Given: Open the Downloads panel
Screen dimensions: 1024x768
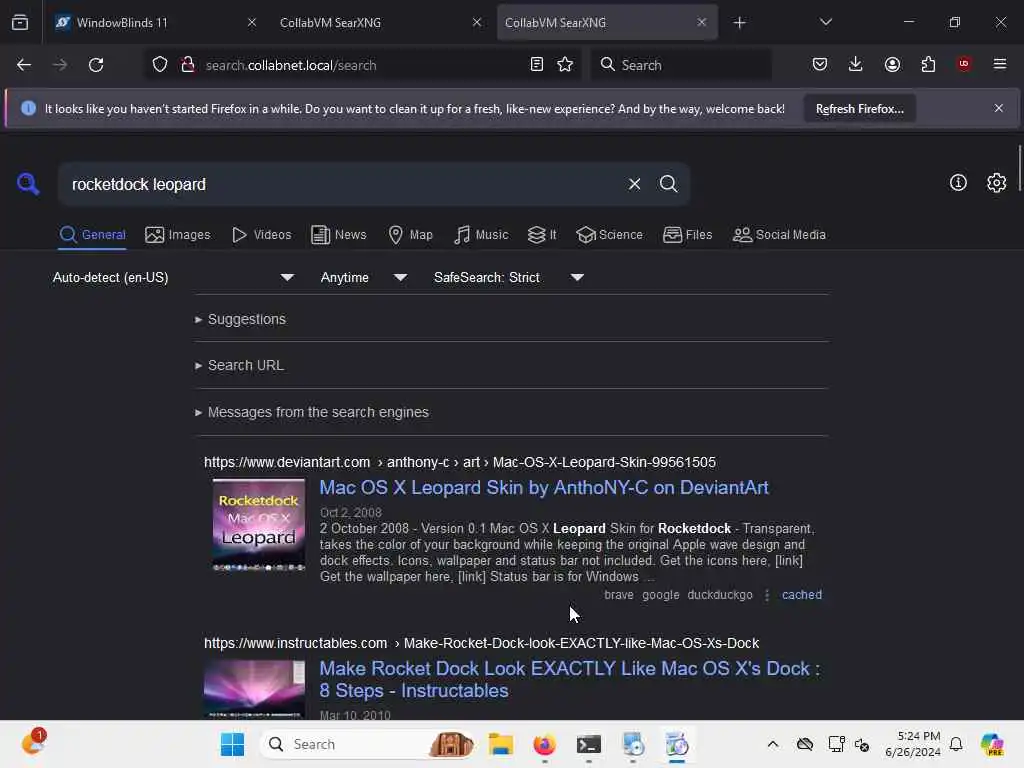Looking at the screenshot, I should click(856, 64).
